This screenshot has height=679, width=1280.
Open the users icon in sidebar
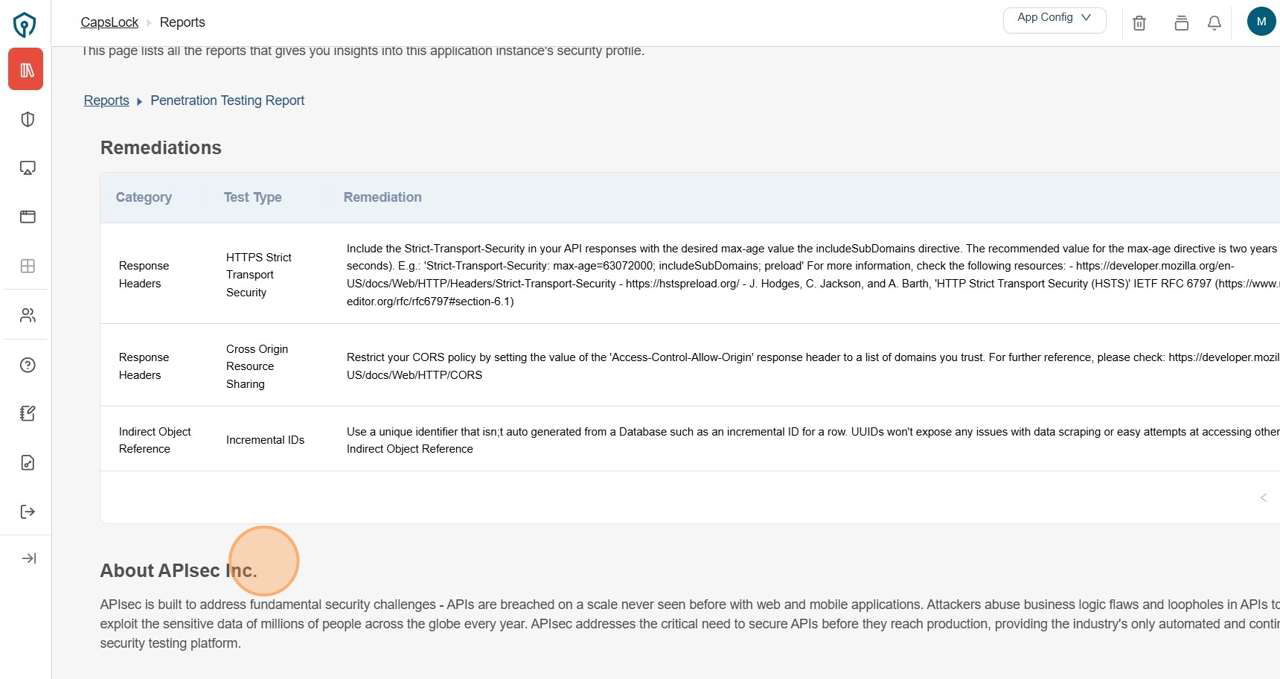pyautogui.click(x=28, y=316)
